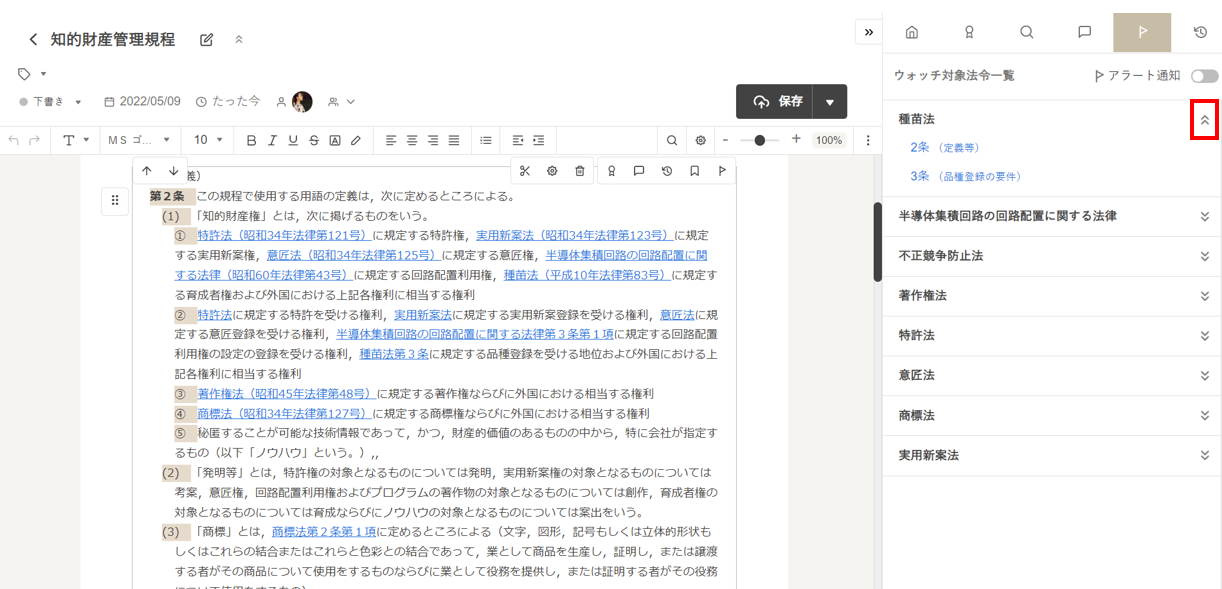Click the highlighter pen icon
This screenshot has width=1222, height=589.
tap(355, 140)
